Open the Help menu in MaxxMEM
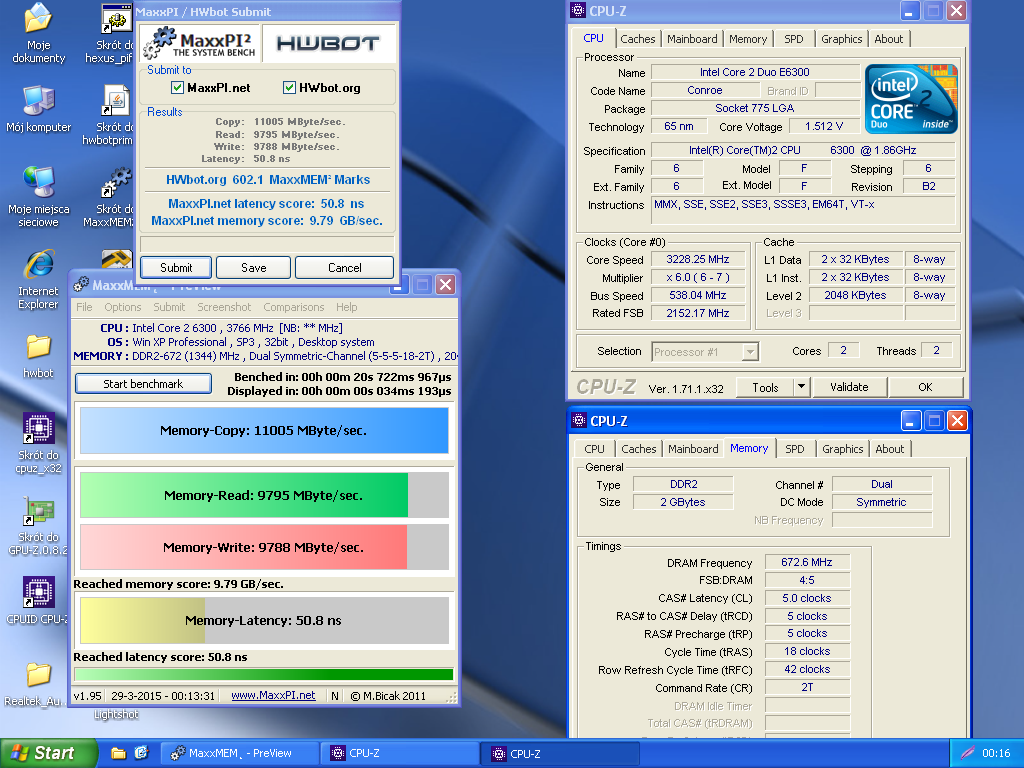This screenshot has width=1024, height=768. [x=346, y=307]
